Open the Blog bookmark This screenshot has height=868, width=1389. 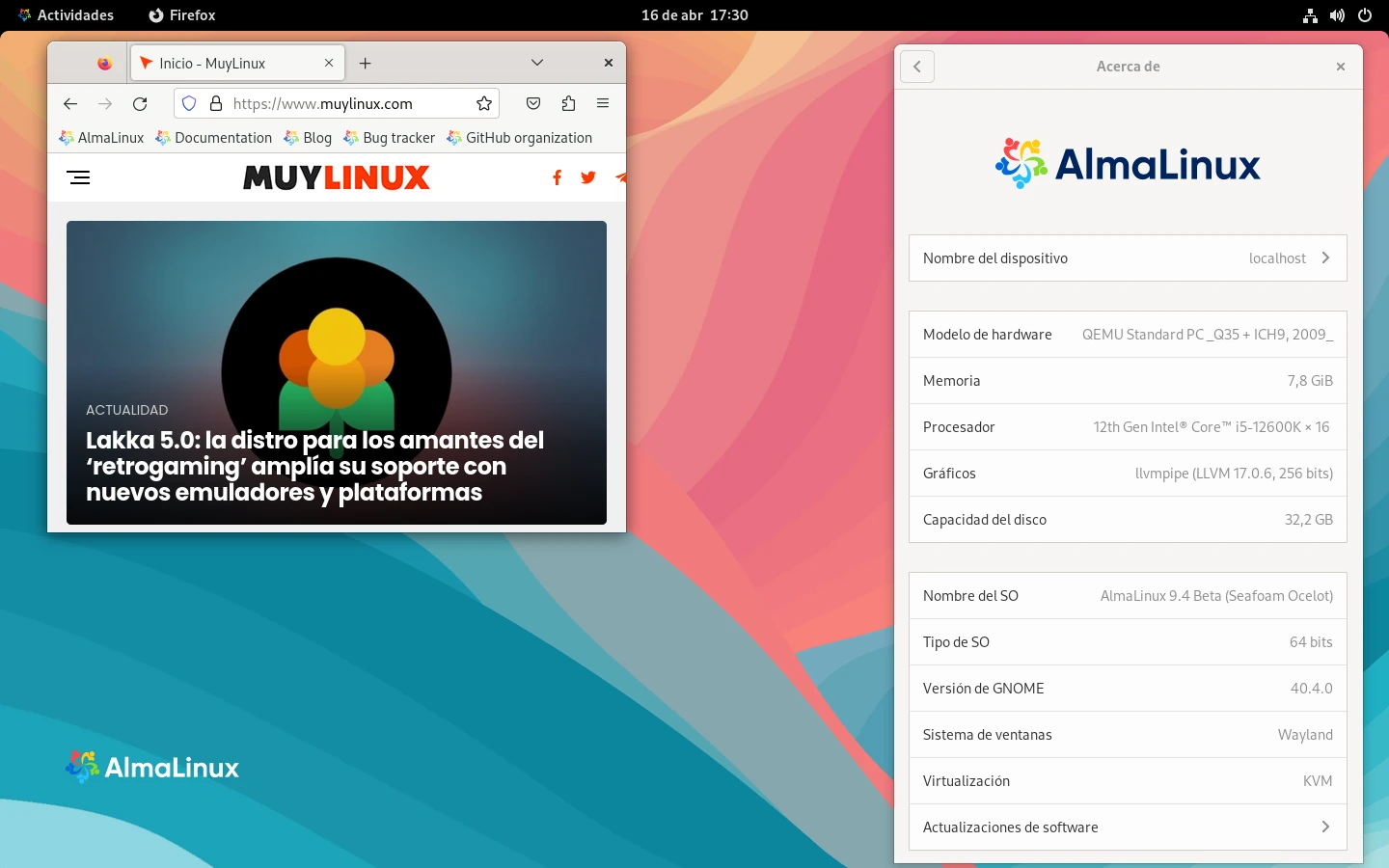click(x=308, y=138)
